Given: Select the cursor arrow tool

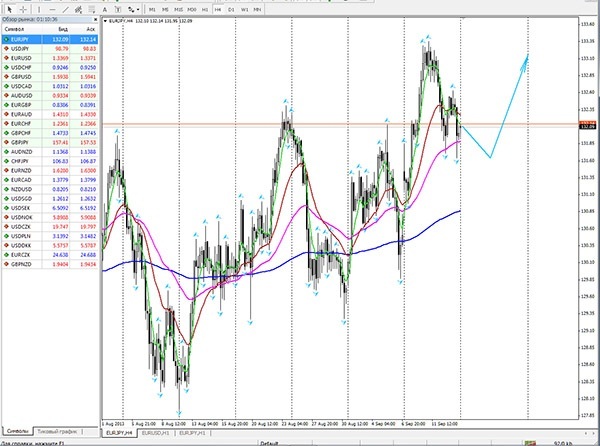Looking at the screenshot, I should [x=6, y=9].
